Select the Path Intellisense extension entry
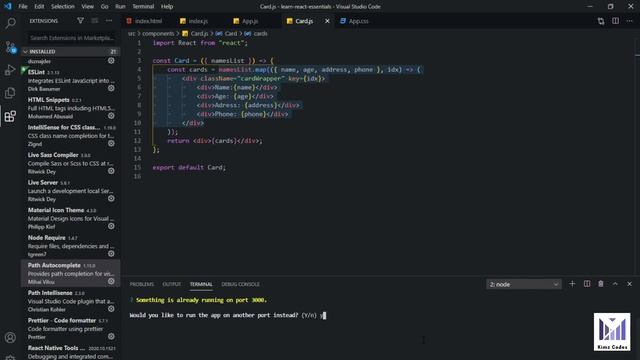 70,301
